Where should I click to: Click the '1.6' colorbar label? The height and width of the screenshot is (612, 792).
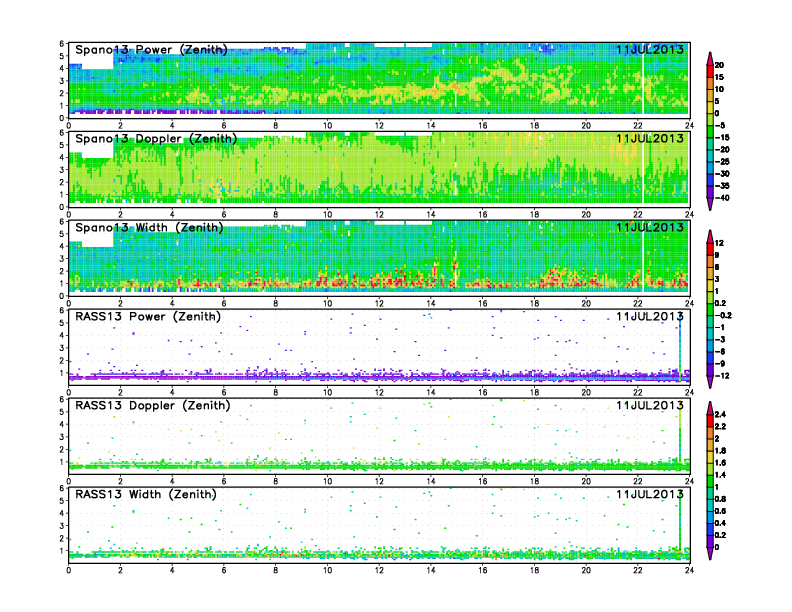coord(721,463)
